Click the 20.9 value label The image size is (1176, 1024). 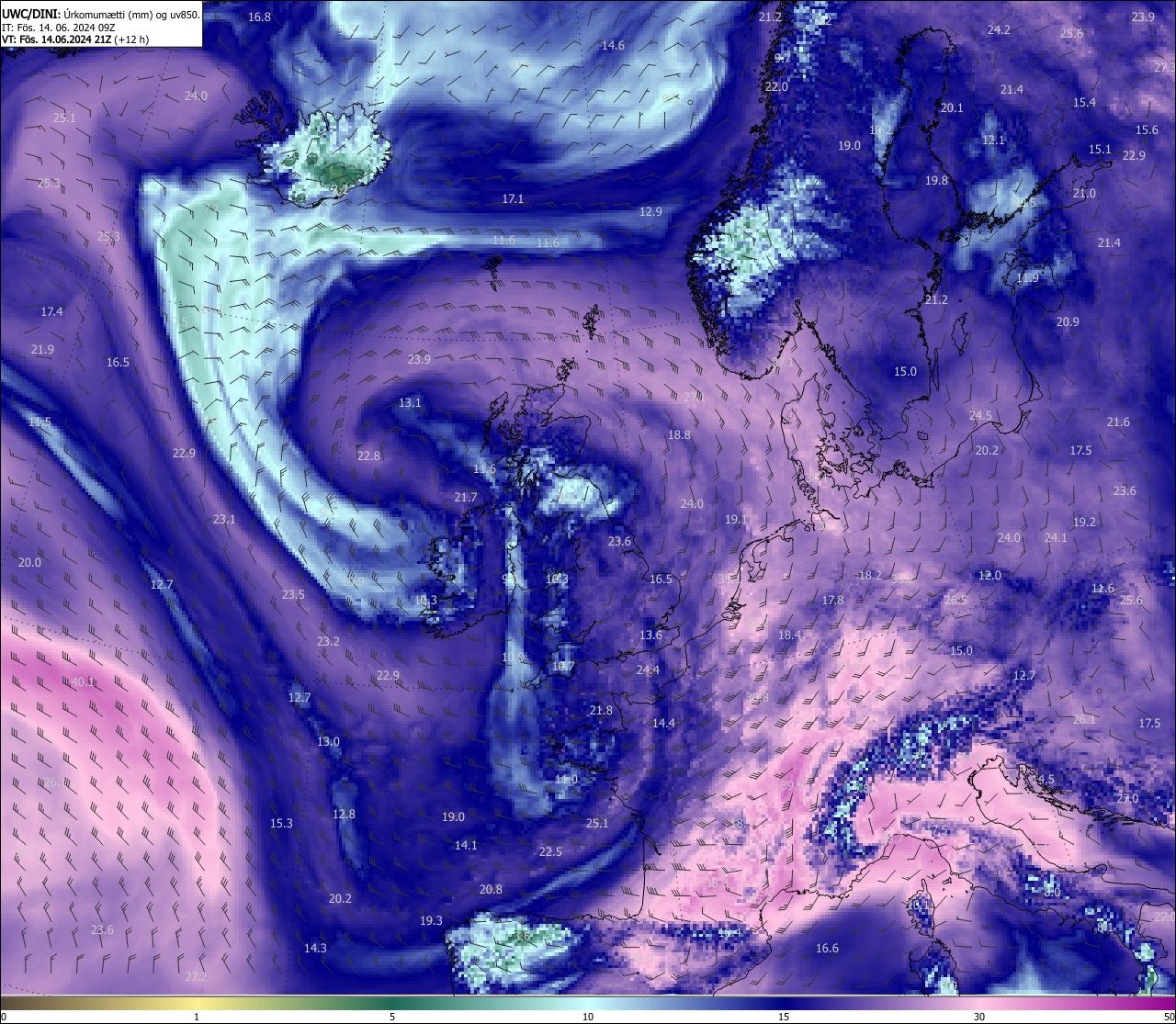click(1068, 321)
